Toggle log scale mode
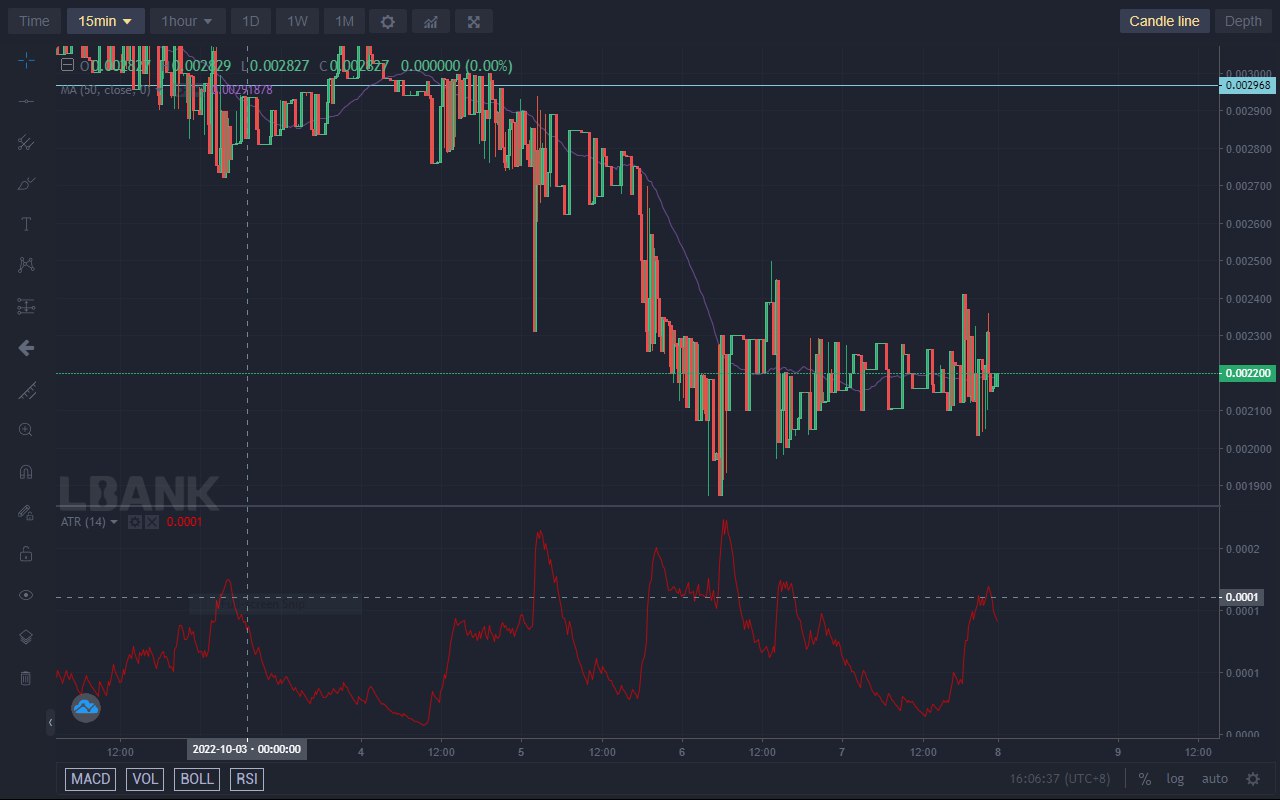 pyautogui.click(x=1175, y=779)
